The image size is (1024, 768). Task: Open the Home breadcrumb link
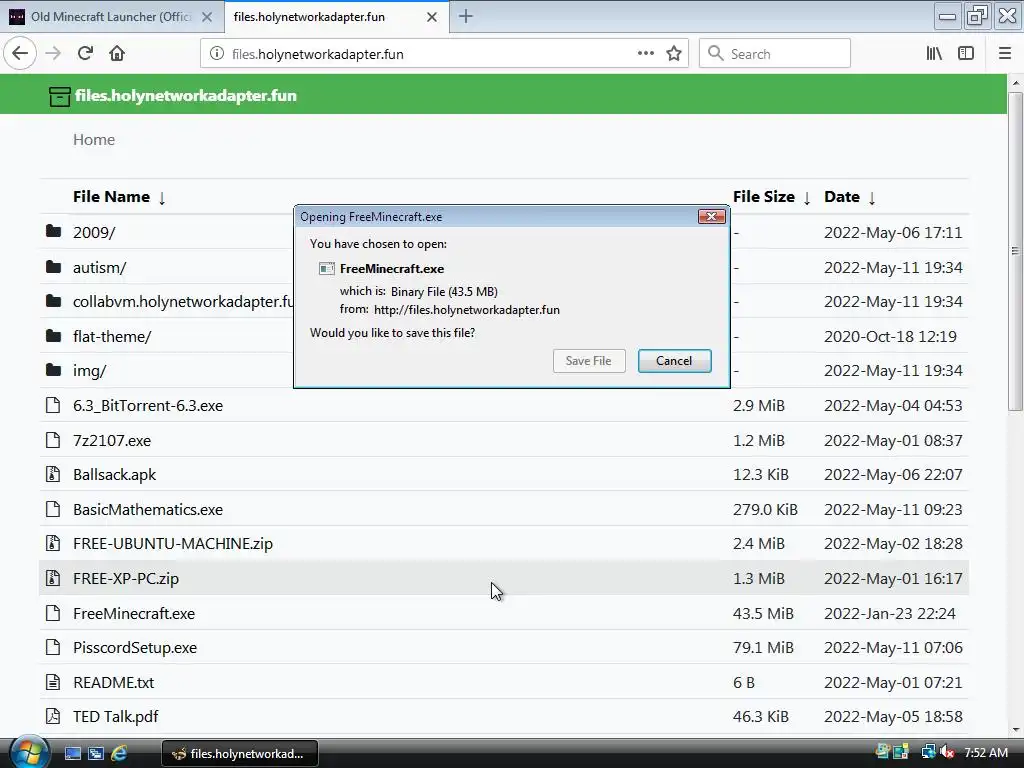[x=94, y=140]
